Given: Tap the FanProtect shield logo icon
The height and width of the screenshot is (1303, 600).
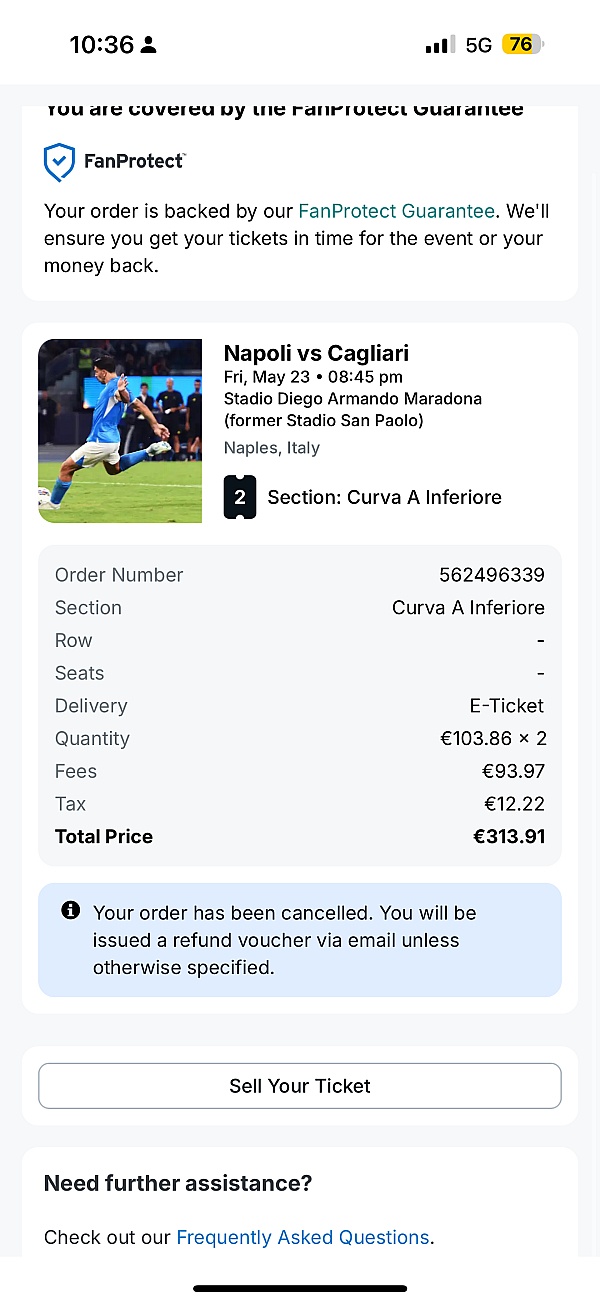Looking at the screenshot, I should point(59,162).
